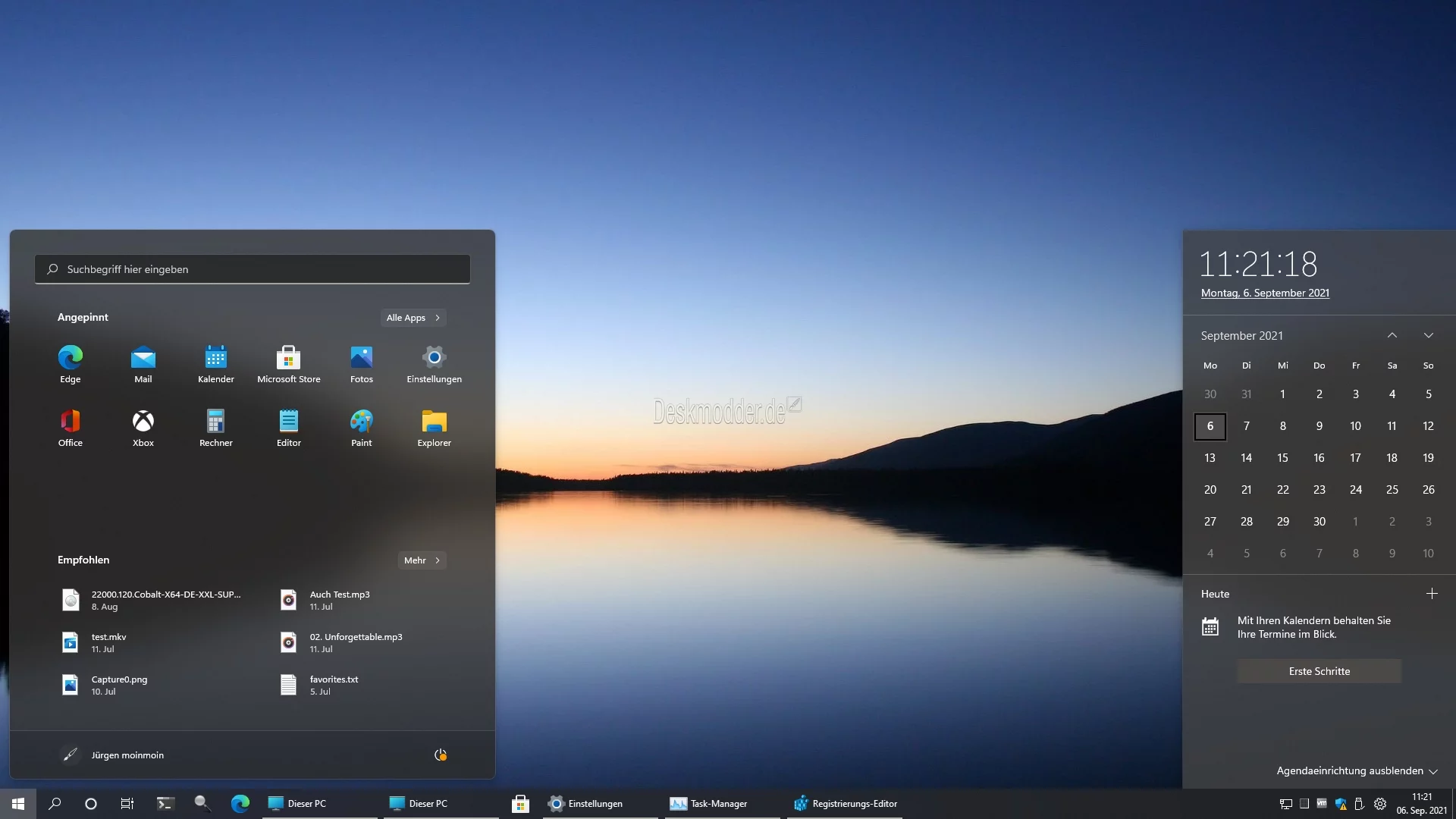Click the Suchbegriff hier eingeben search field
Image resolution: width=1456 pixels, height=819 pixels.
click(253, 269)
